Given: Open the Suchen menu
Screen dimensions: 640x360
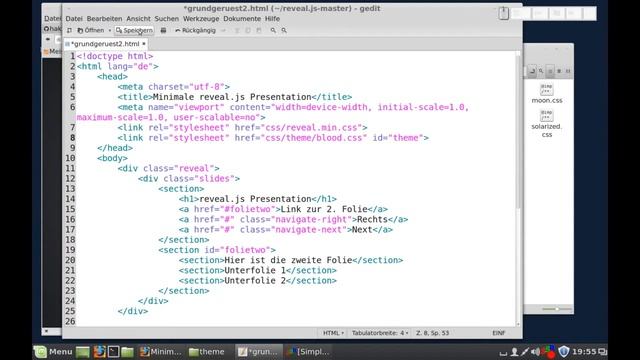Looking at the screenshot, I should pyautogui.click(x=167, y=18).
